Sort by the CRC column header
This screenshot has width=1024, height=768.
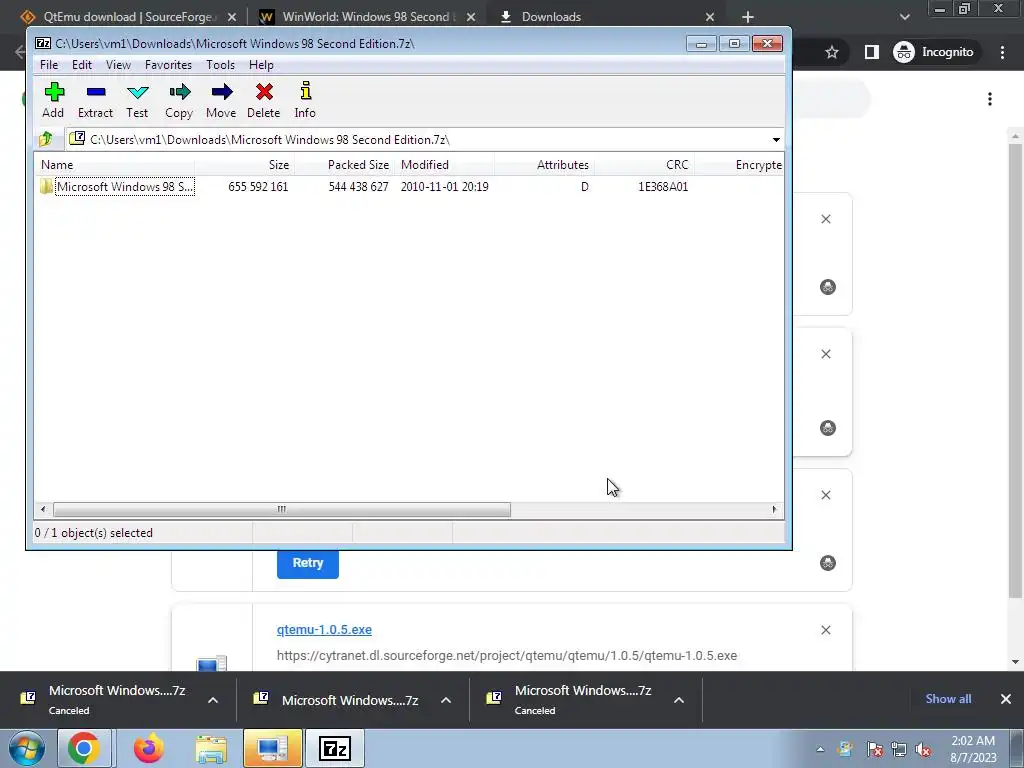click(x=644, y=165)
